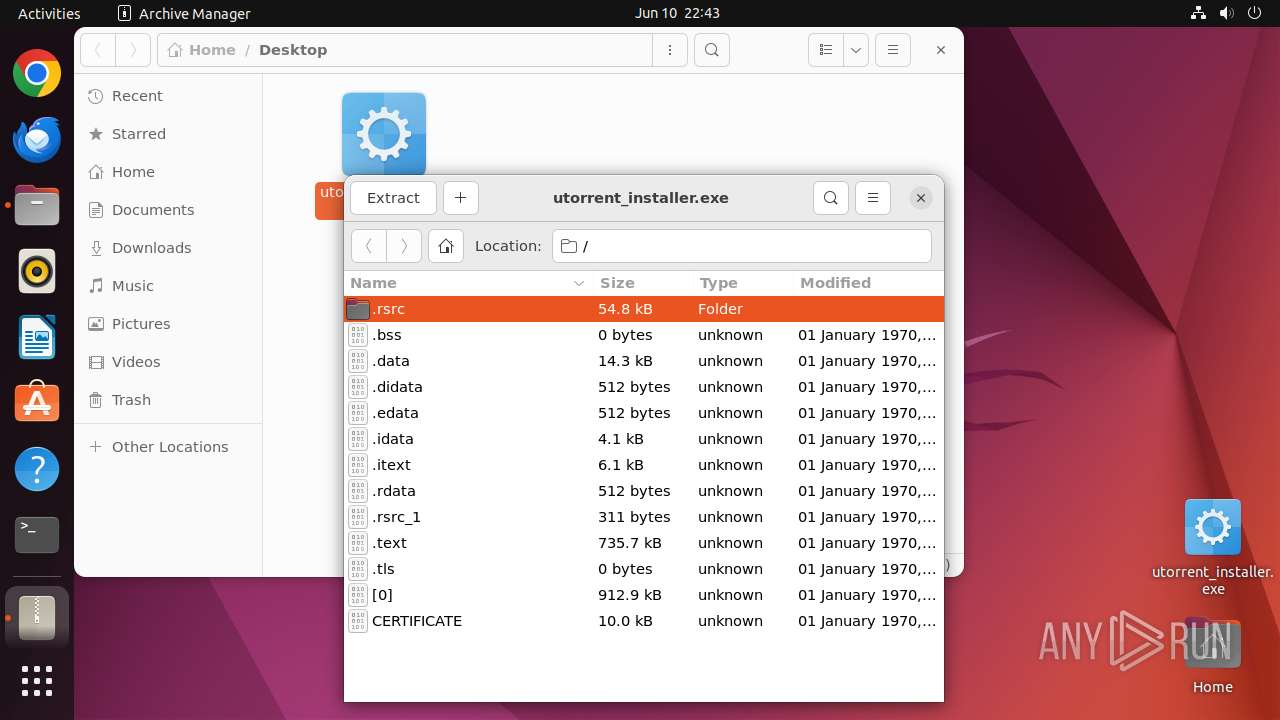This screenshot has width=1280, height=720.
Task: Go to archive home location
Action: pos(446,246)
